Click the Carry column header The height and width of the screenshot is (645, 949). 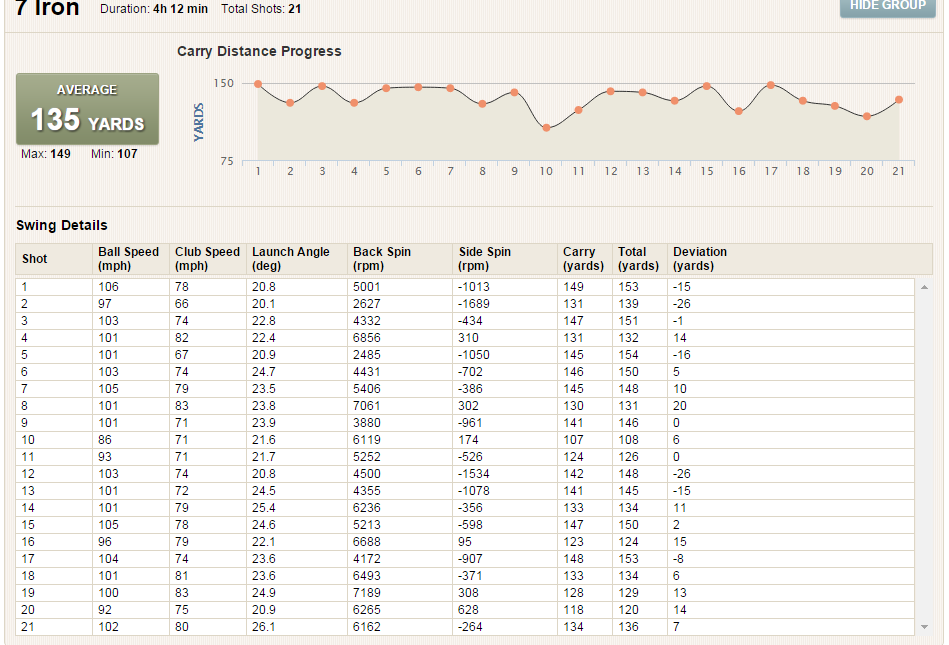tap(585, 259)
